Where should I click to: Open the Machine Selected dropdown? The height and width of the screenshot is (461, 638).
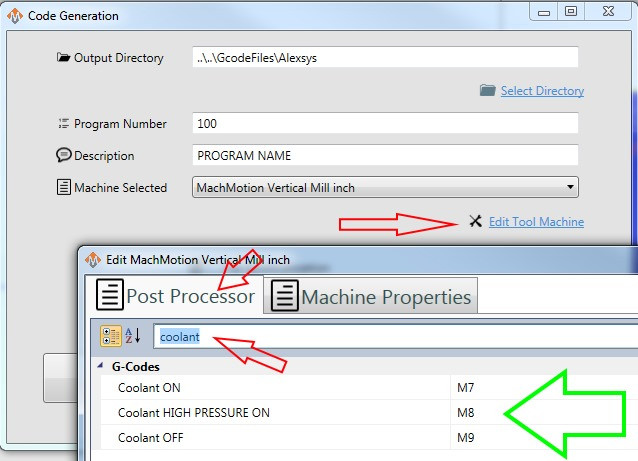coord(570,187)
